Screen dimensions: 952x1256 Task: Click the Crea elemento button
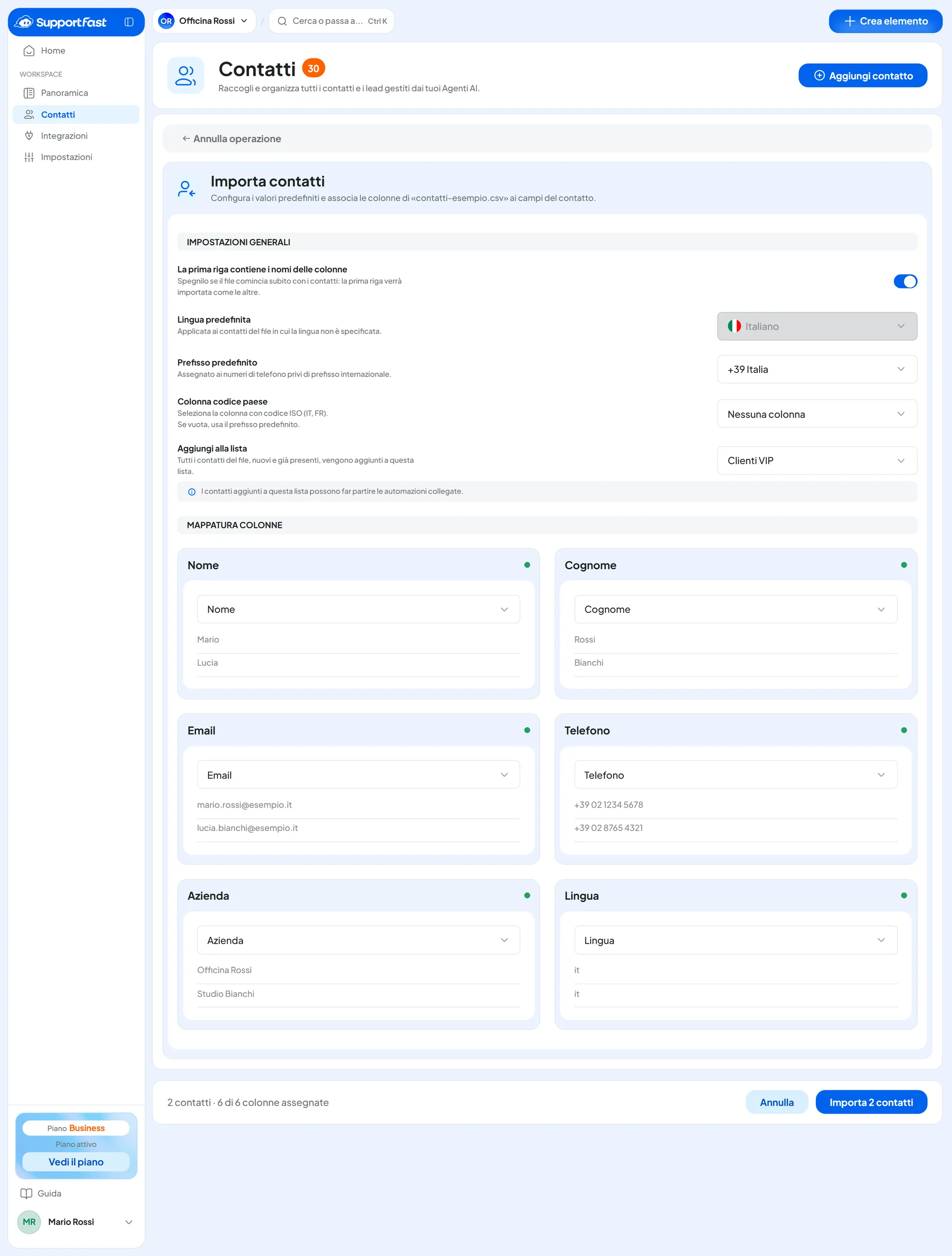885,21
